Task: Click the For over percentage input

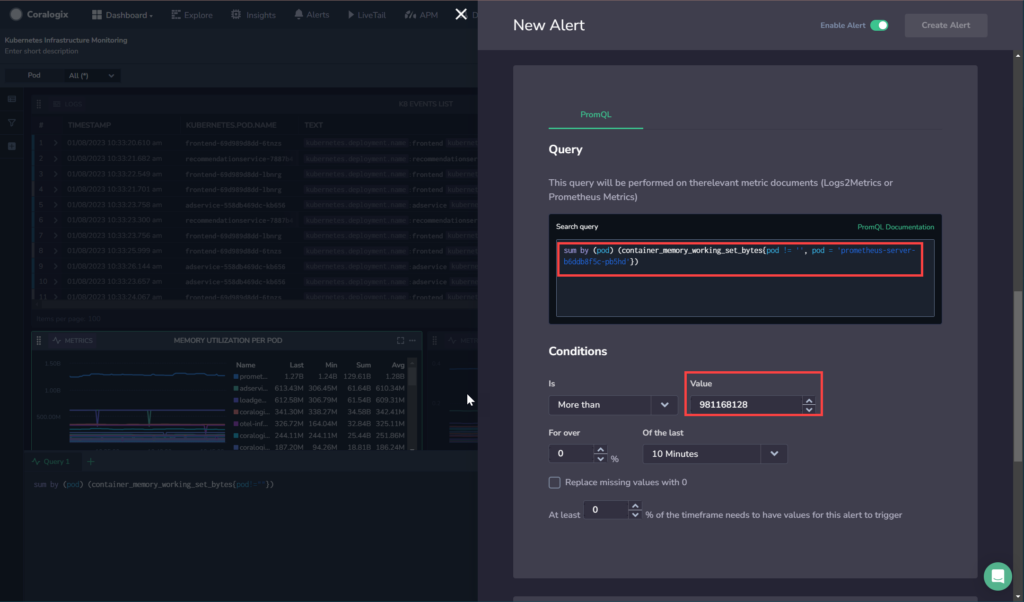Action: (572, 454)
